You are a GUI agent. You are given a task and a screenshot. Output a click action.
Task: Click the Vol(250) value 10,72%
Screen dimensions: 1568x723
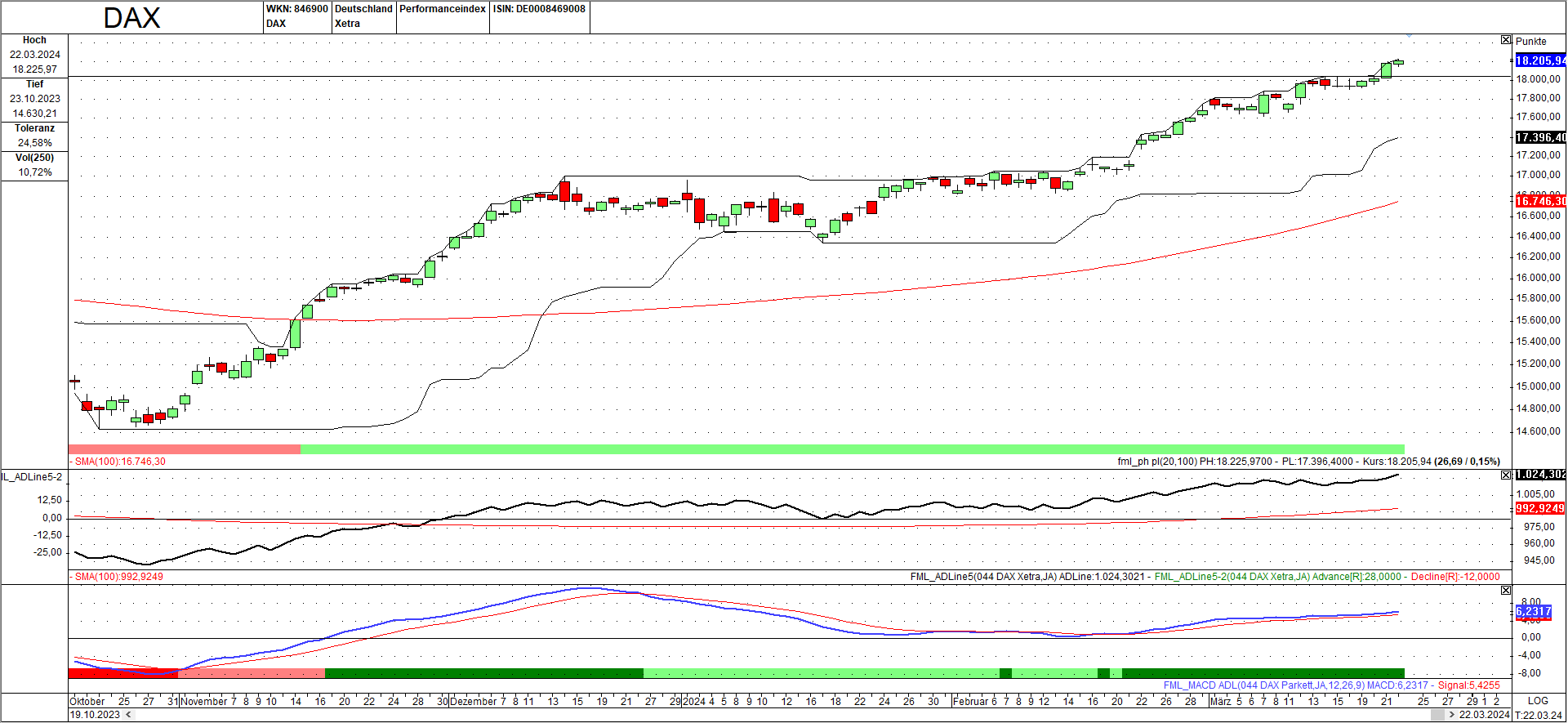[34, 172]
